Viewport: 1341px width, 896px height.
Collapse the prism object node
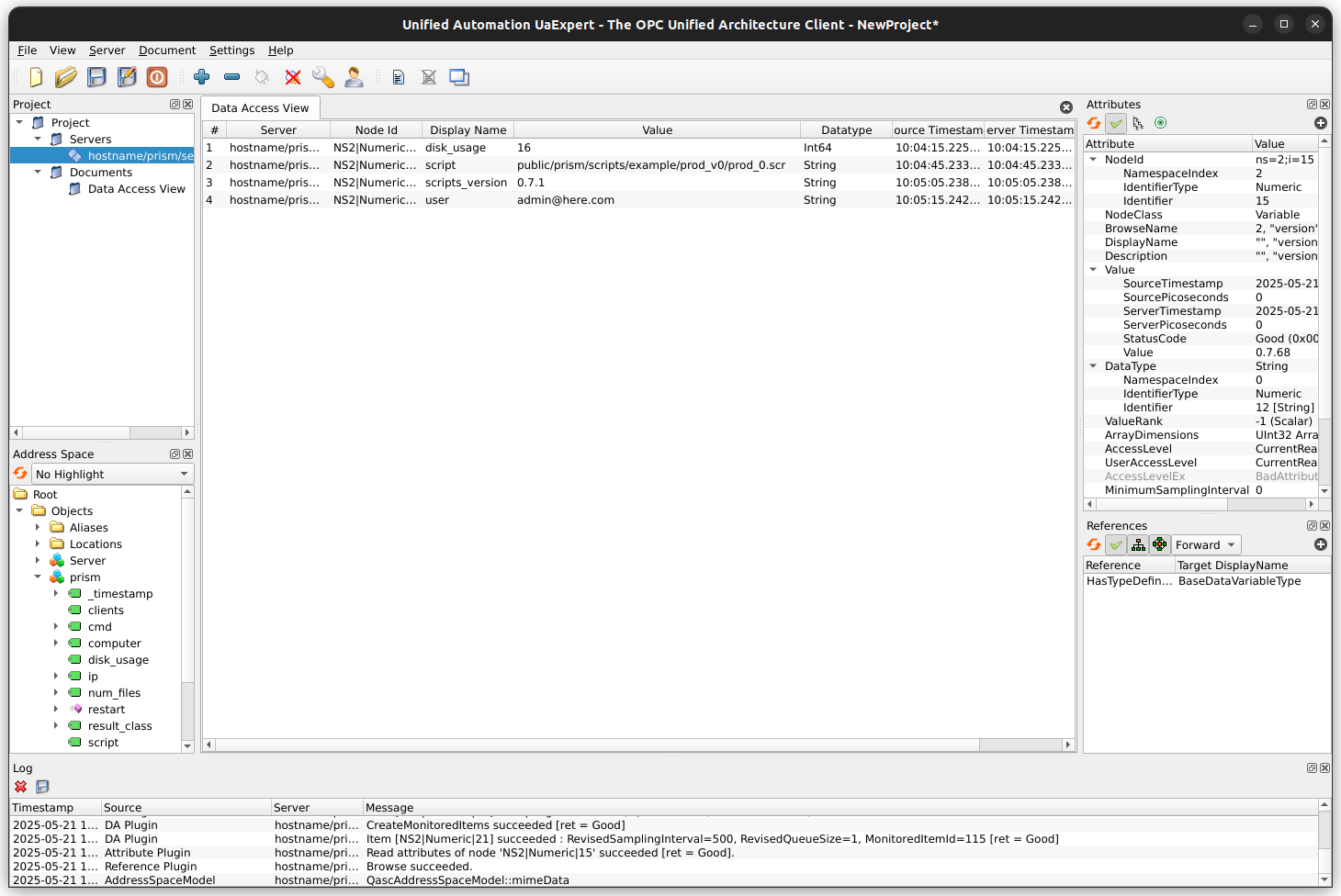[x=38, y=577]
